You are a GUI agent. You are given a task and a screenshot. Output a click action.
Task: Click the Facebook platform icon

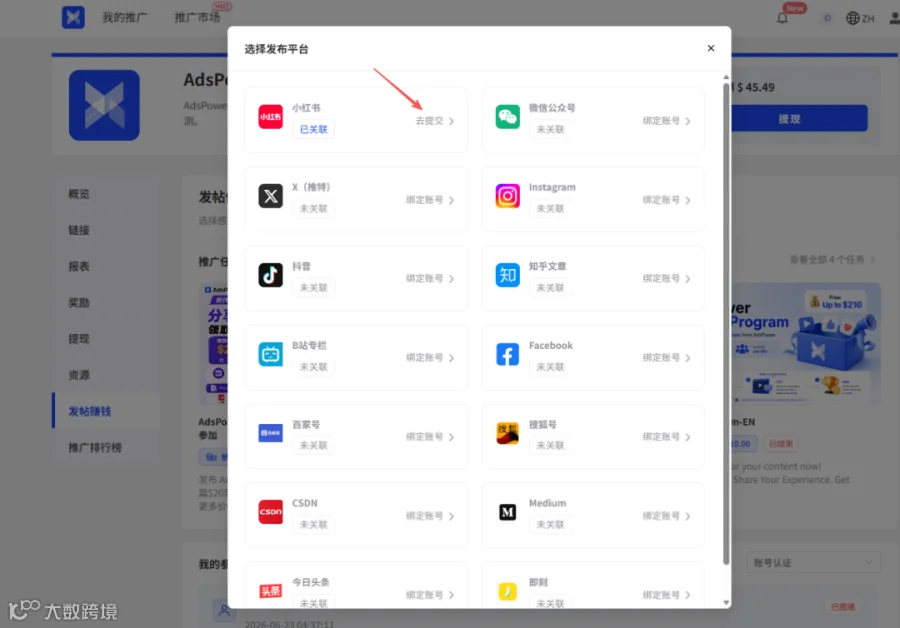point(507,355)
